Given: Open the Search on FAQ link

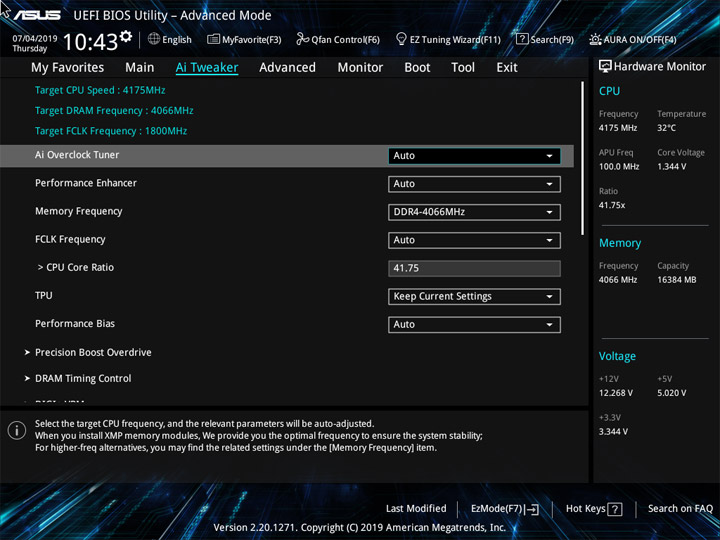Looking at the screenshot, I should (x=680, y=509).
